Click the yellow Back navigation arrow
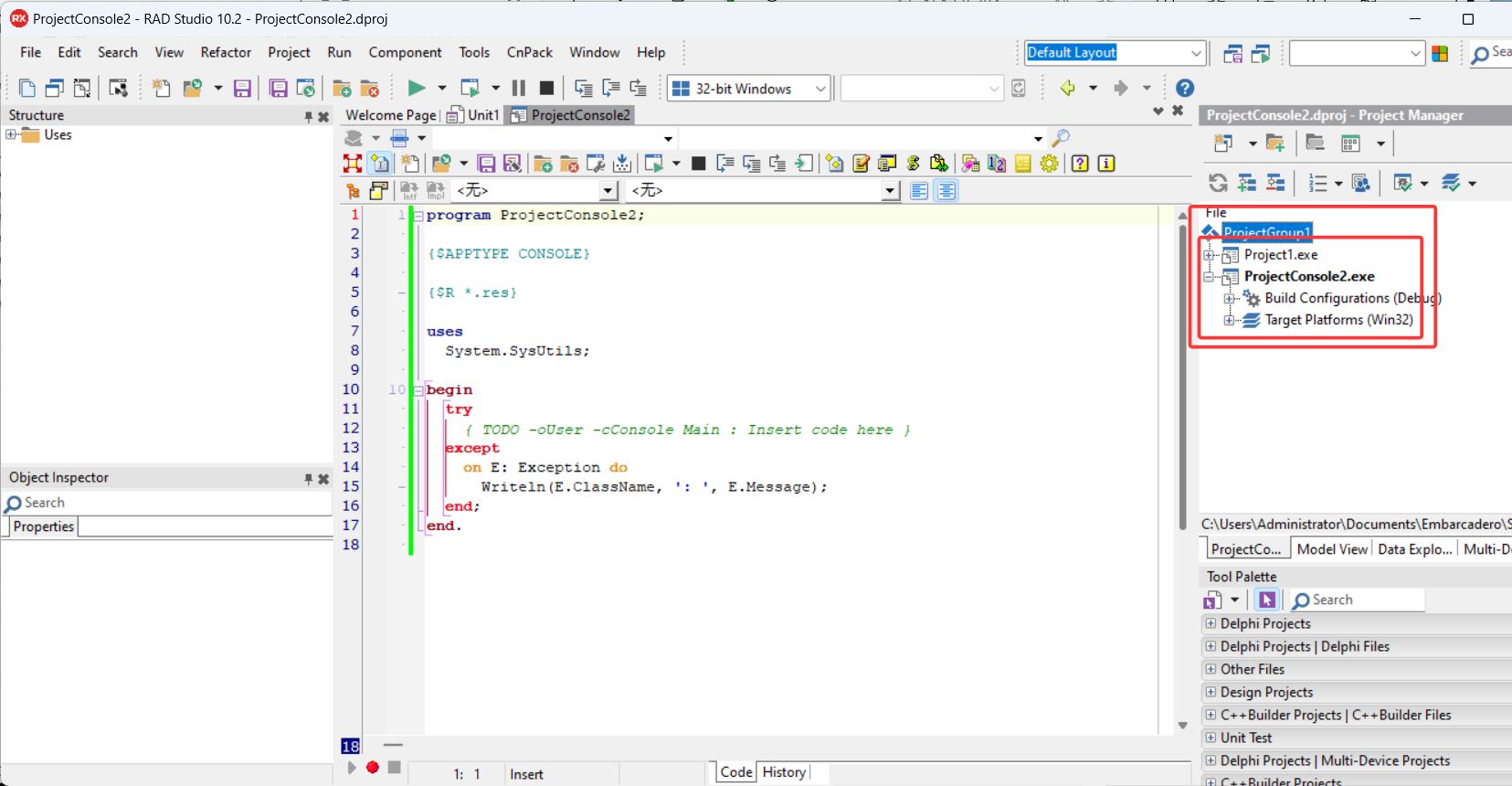The image size is (1512, 786). tap(1067, 88)
